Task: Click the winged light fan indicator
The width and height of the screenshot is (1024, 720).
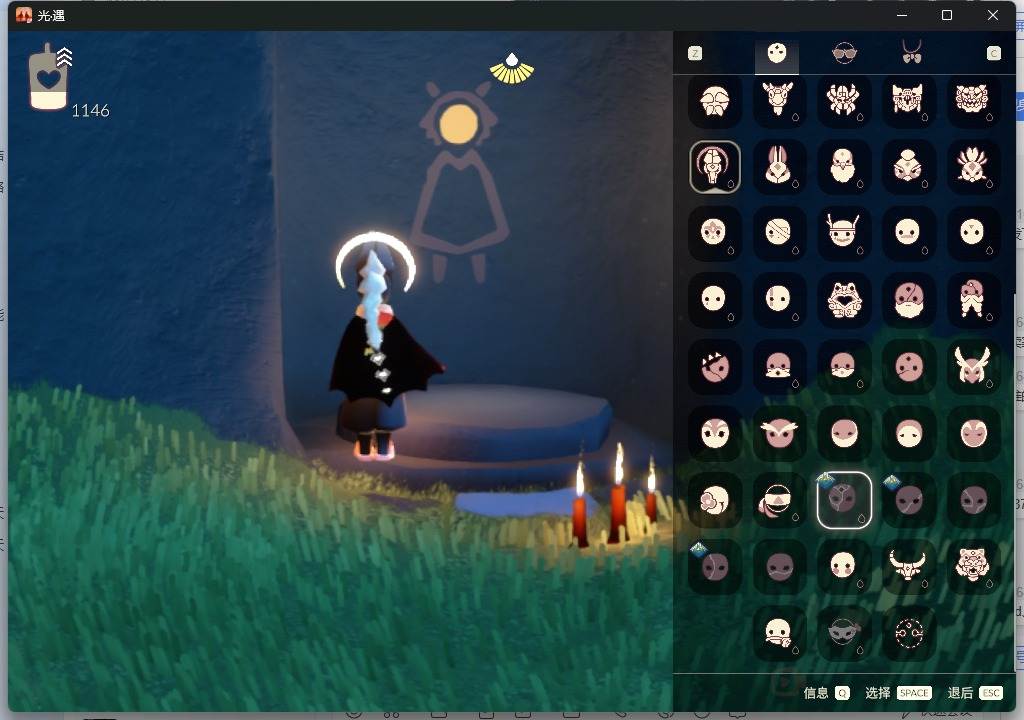Action: [x=512, y=69]
